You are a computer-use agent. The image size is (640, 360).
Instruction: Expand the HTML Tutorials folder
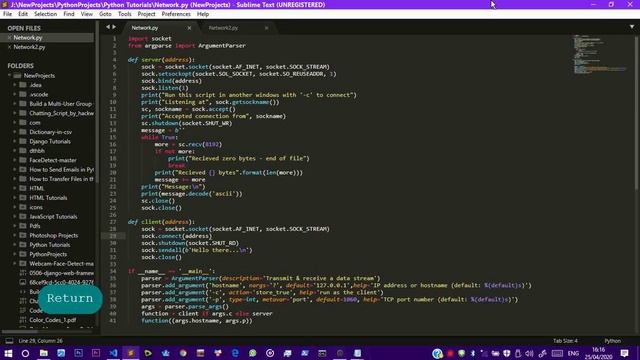[15, 198]
